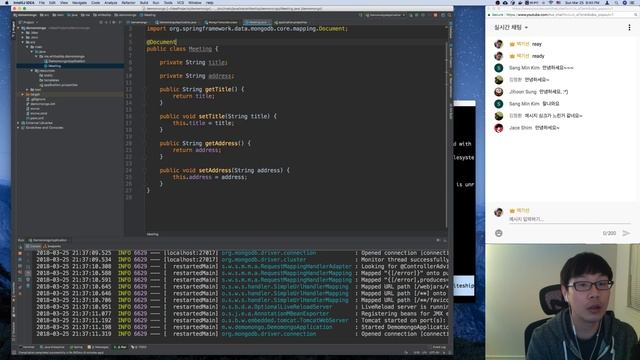Focus the chat message input field

point(569,219)
